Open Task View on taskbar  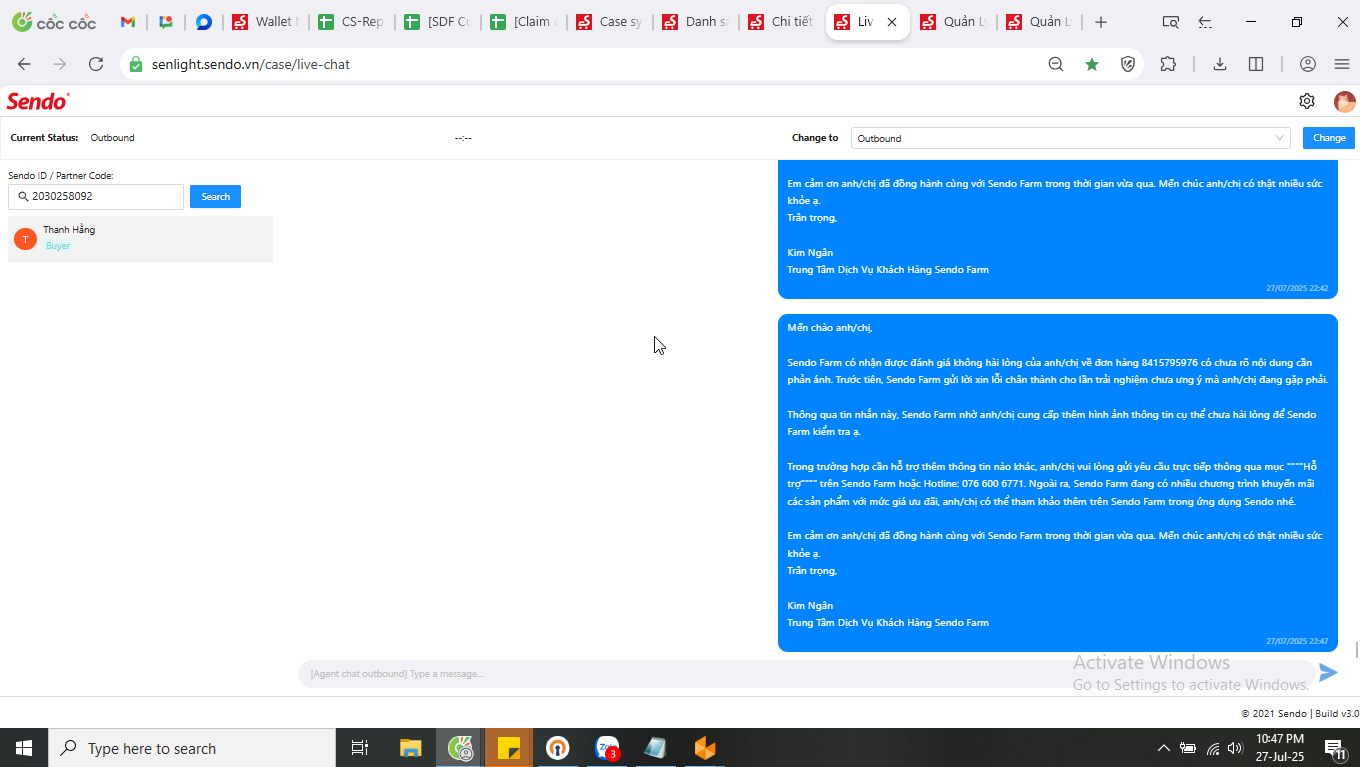[360, 748]
